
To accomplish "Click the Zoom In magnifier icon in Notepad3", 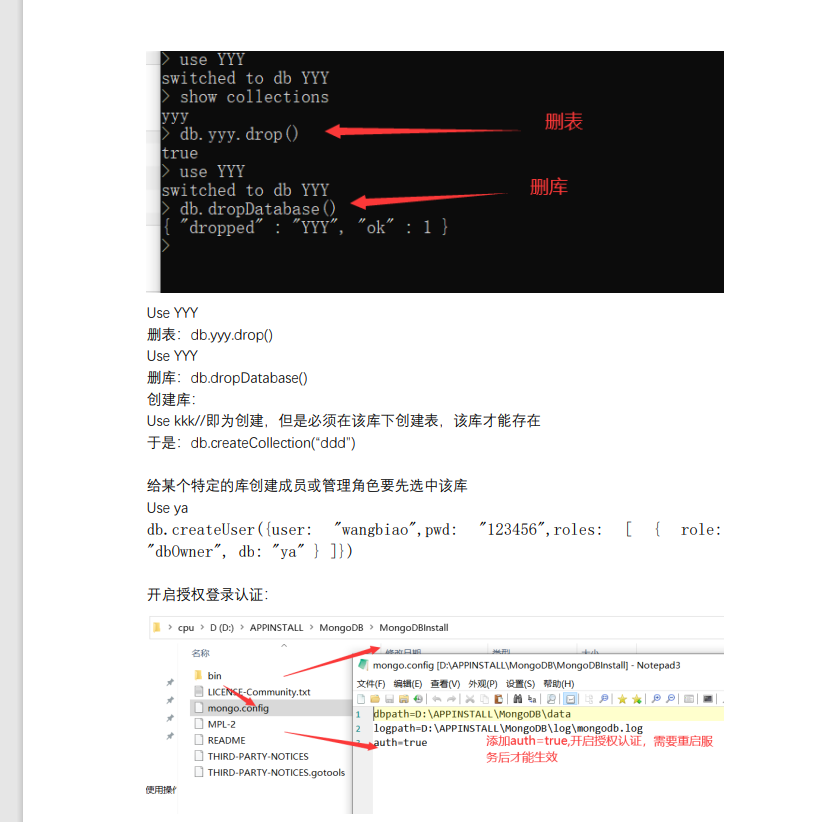I will pos(656,699).
